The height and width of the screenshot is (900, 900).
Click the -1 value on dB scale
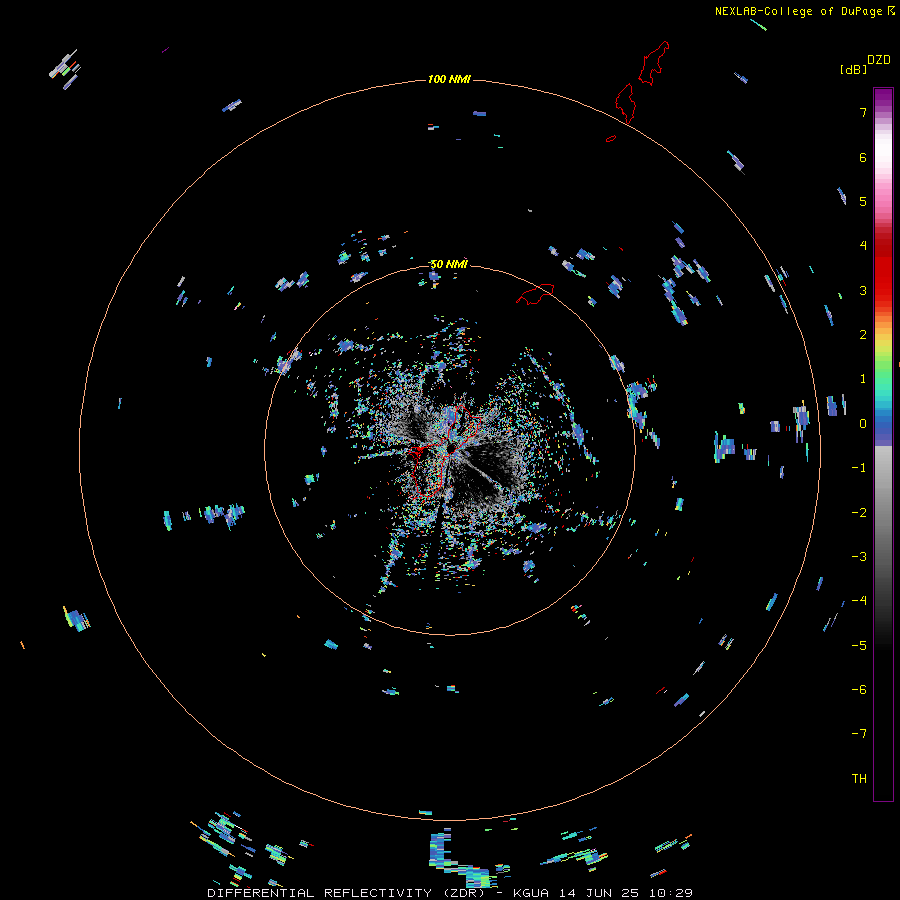click(859, 468)
